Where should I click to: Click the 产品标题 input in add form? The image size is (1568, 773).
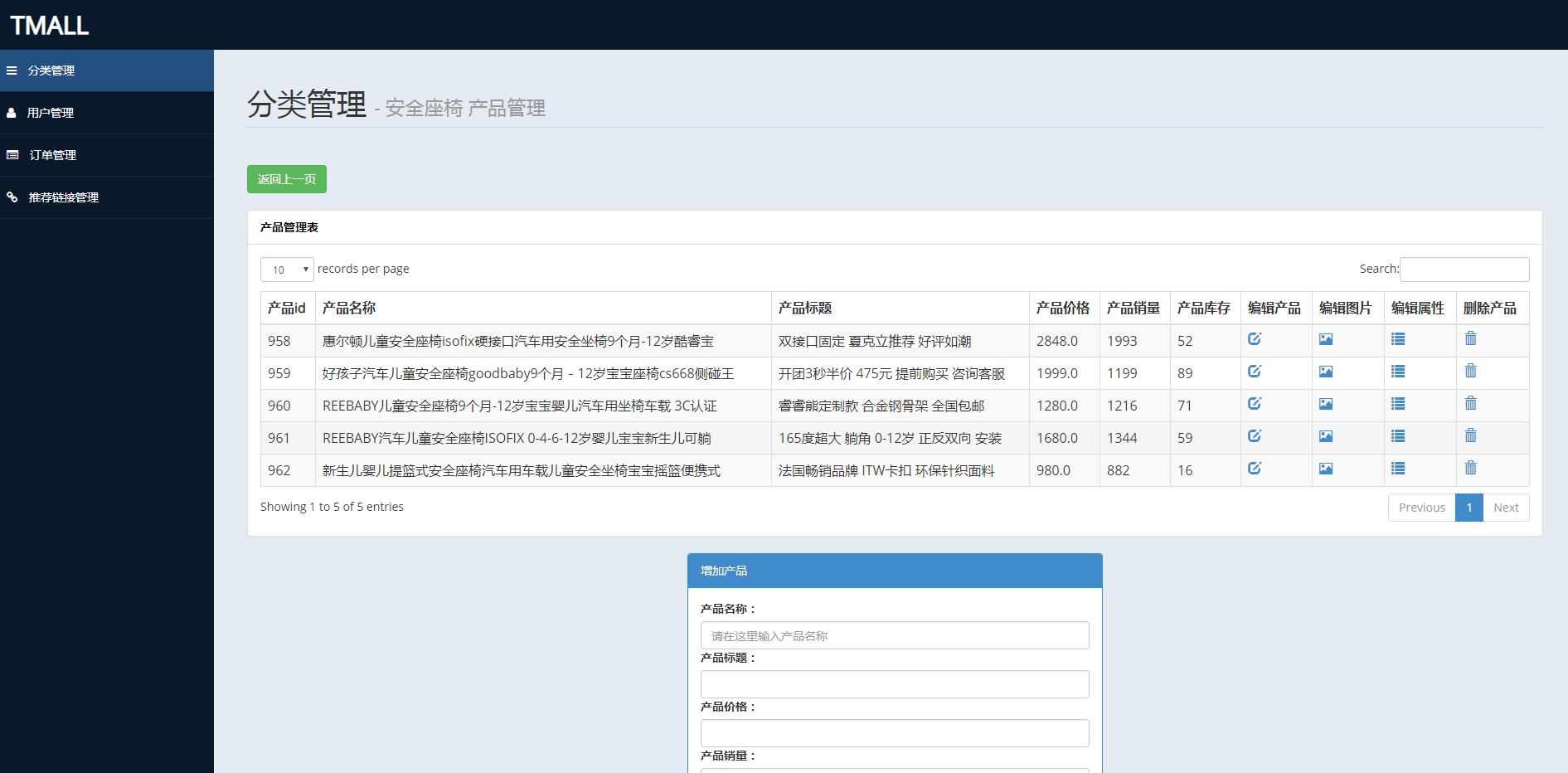click(x=895, y=684)
